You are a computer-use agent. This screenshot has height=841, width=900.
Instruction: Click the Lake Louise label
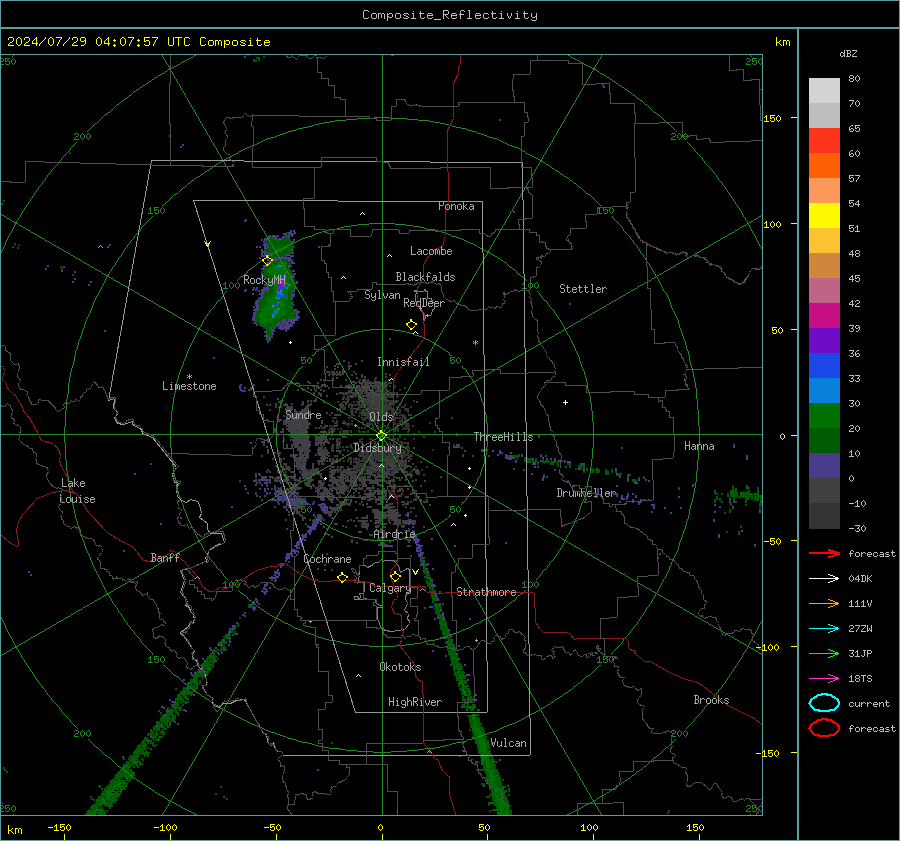pos(77,491)
